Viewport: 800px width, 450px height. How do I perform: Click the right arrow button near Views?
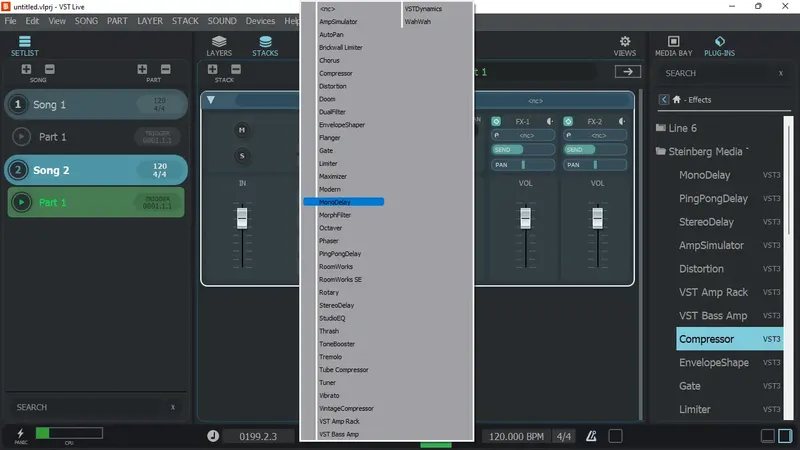coord(628,72)
